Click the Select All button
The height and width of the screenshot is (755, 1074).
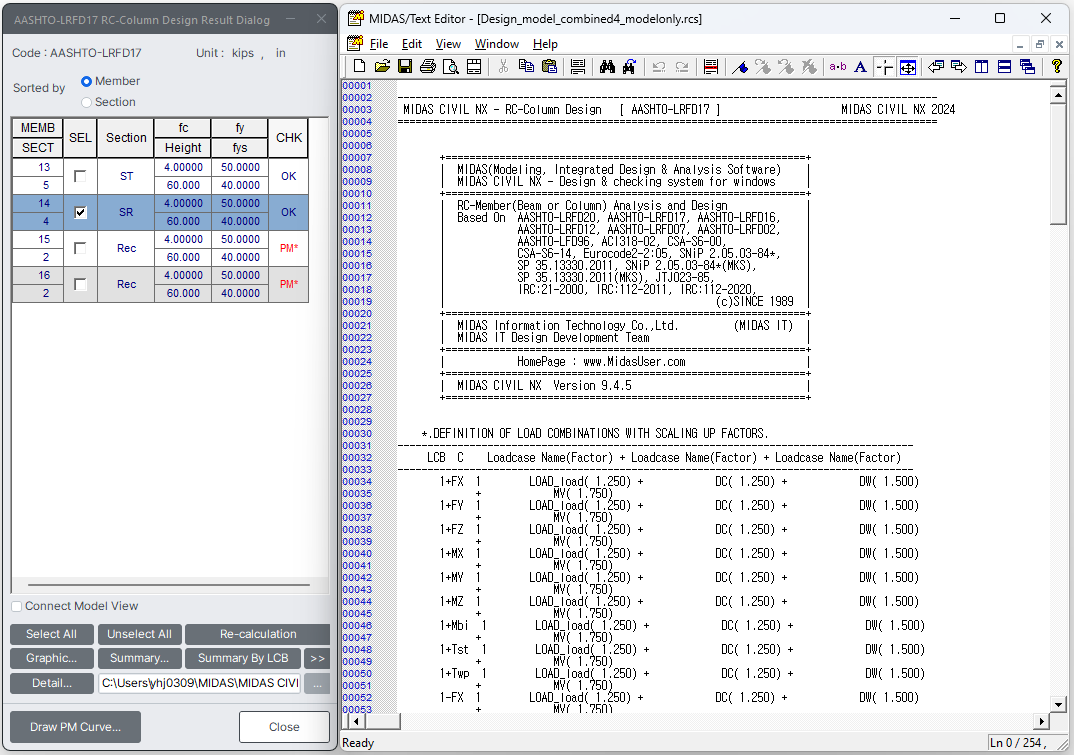51,634
